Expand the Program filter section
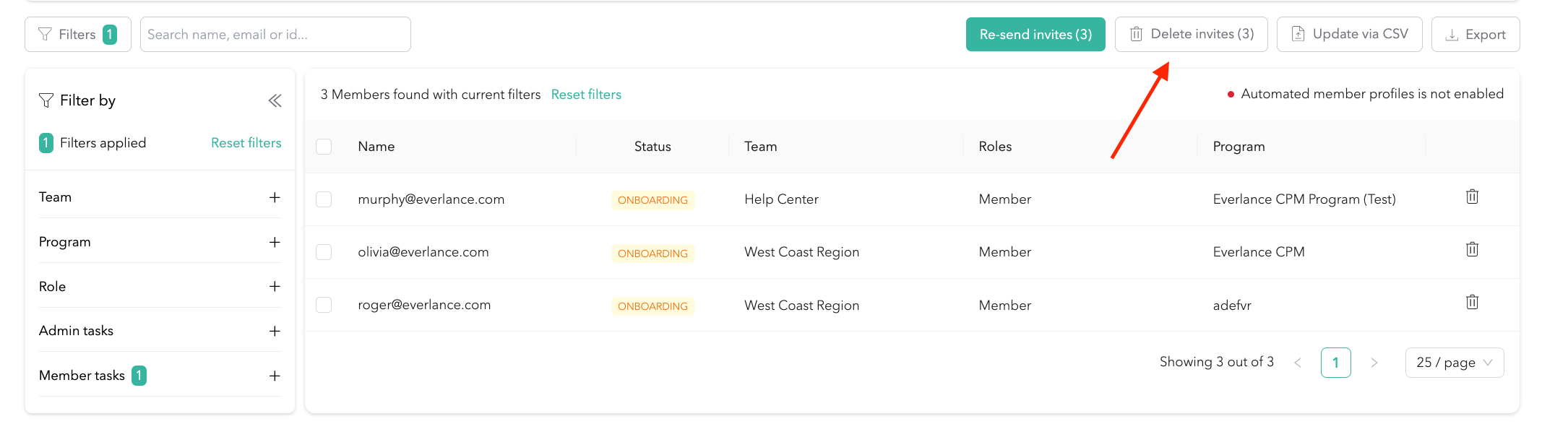The image size is (1568, 445). coord(275,242)
